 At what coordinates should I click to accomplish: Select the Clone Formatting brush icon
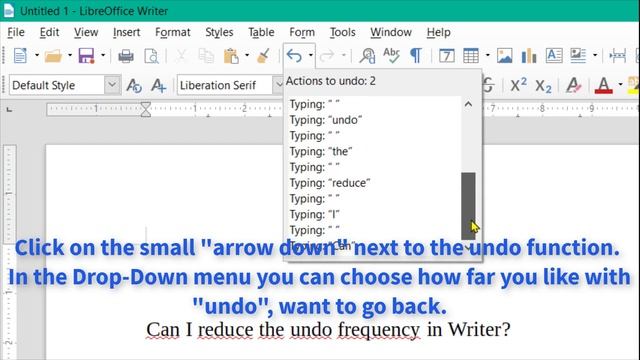point(264,56)
